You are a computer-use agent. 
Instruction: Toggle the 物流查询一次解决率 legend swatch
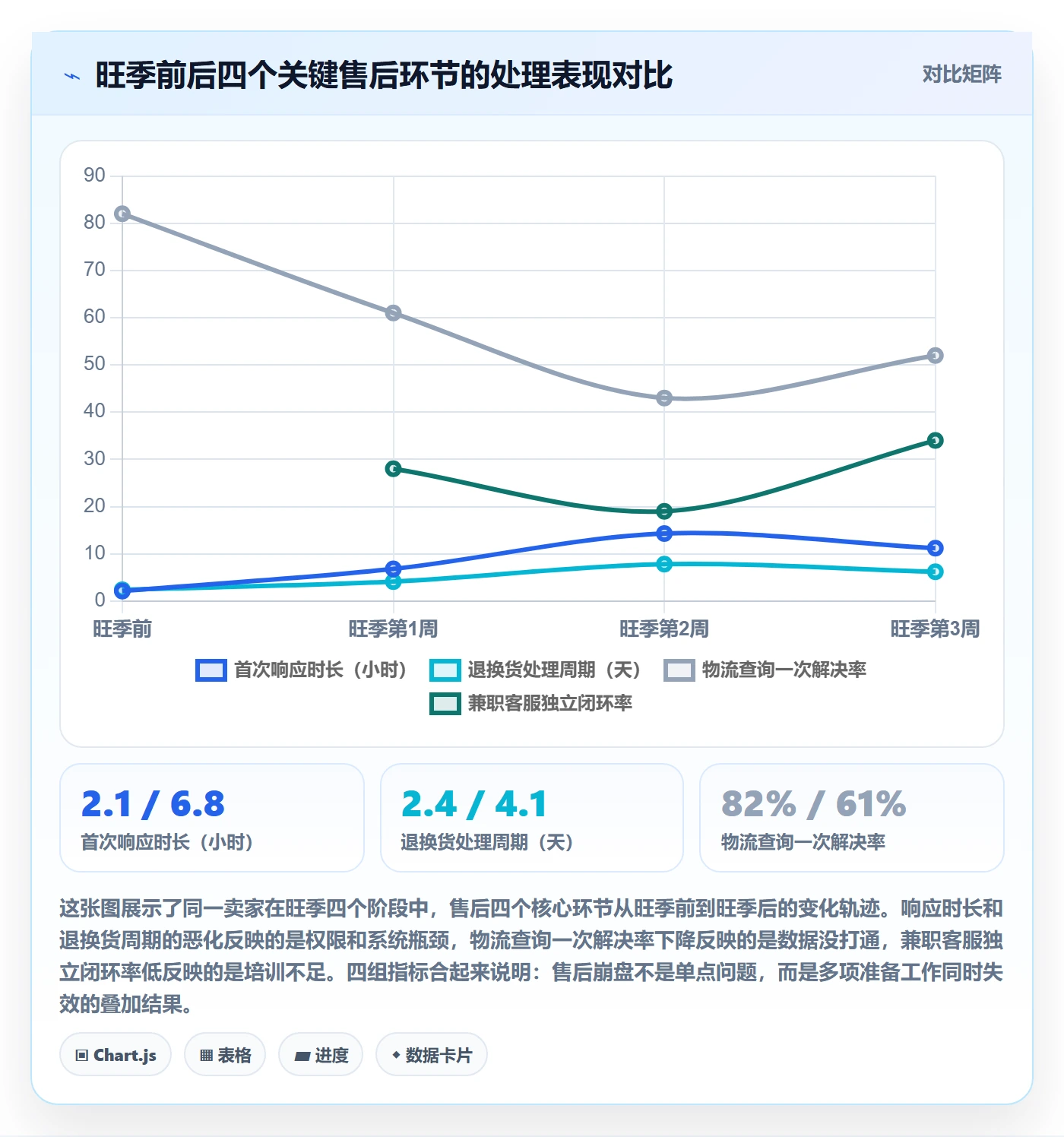(x=679, y=670)
